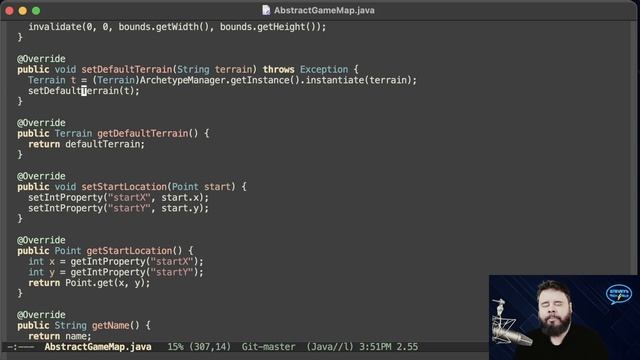Click getStartLocation method name
Screen dimensions: 640x360
click(x=129, y=251)
